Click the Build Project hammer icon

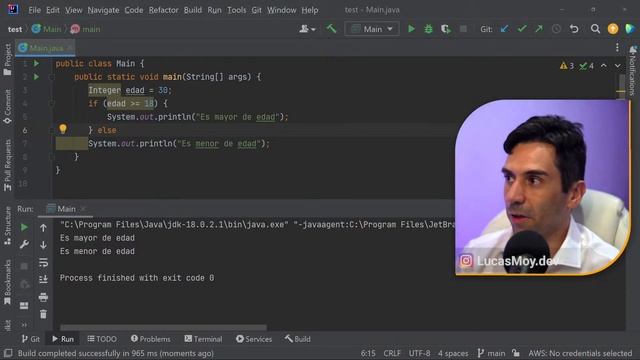click(x=331, y=29)
